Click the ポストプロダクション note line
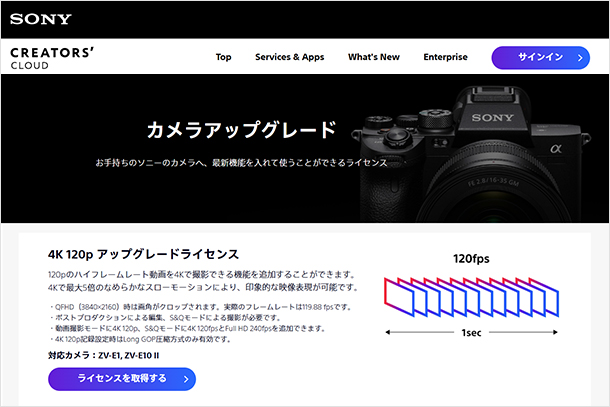The image size is (610, 407). pyautogui.click(x=165, y=318)
